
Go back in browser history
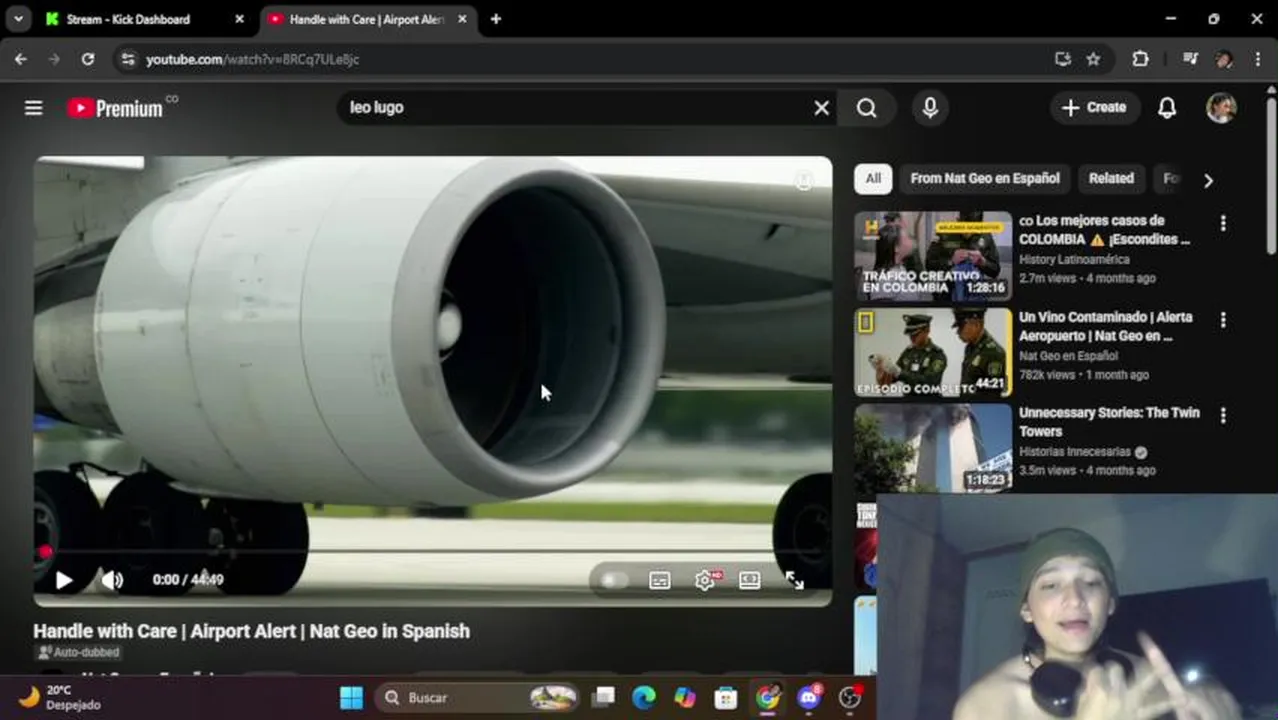tap(21, 60)
